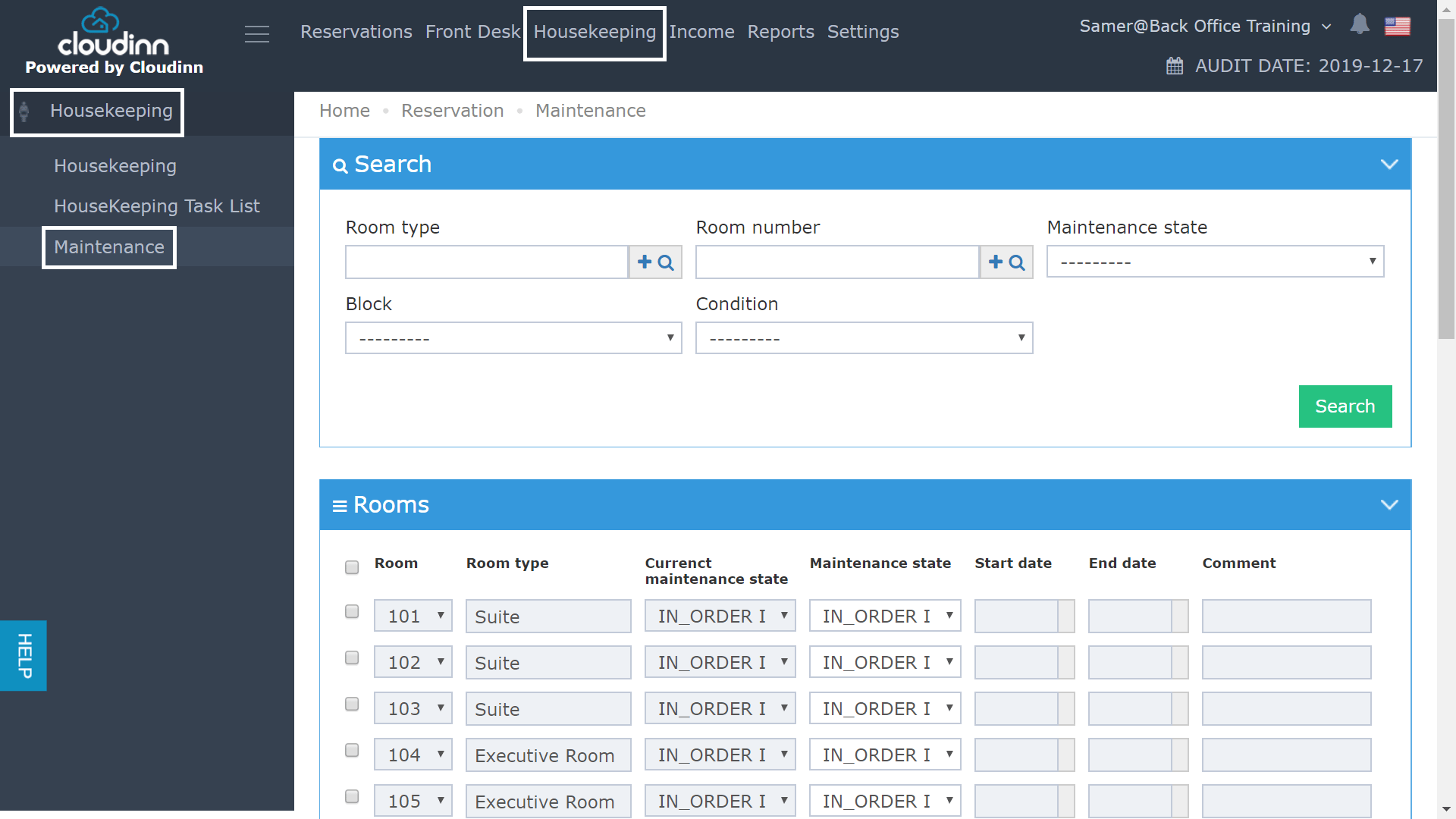The image size is (1456, 819).
Task: Open the Condition dropdown
Action: click(x=864, y=338)
